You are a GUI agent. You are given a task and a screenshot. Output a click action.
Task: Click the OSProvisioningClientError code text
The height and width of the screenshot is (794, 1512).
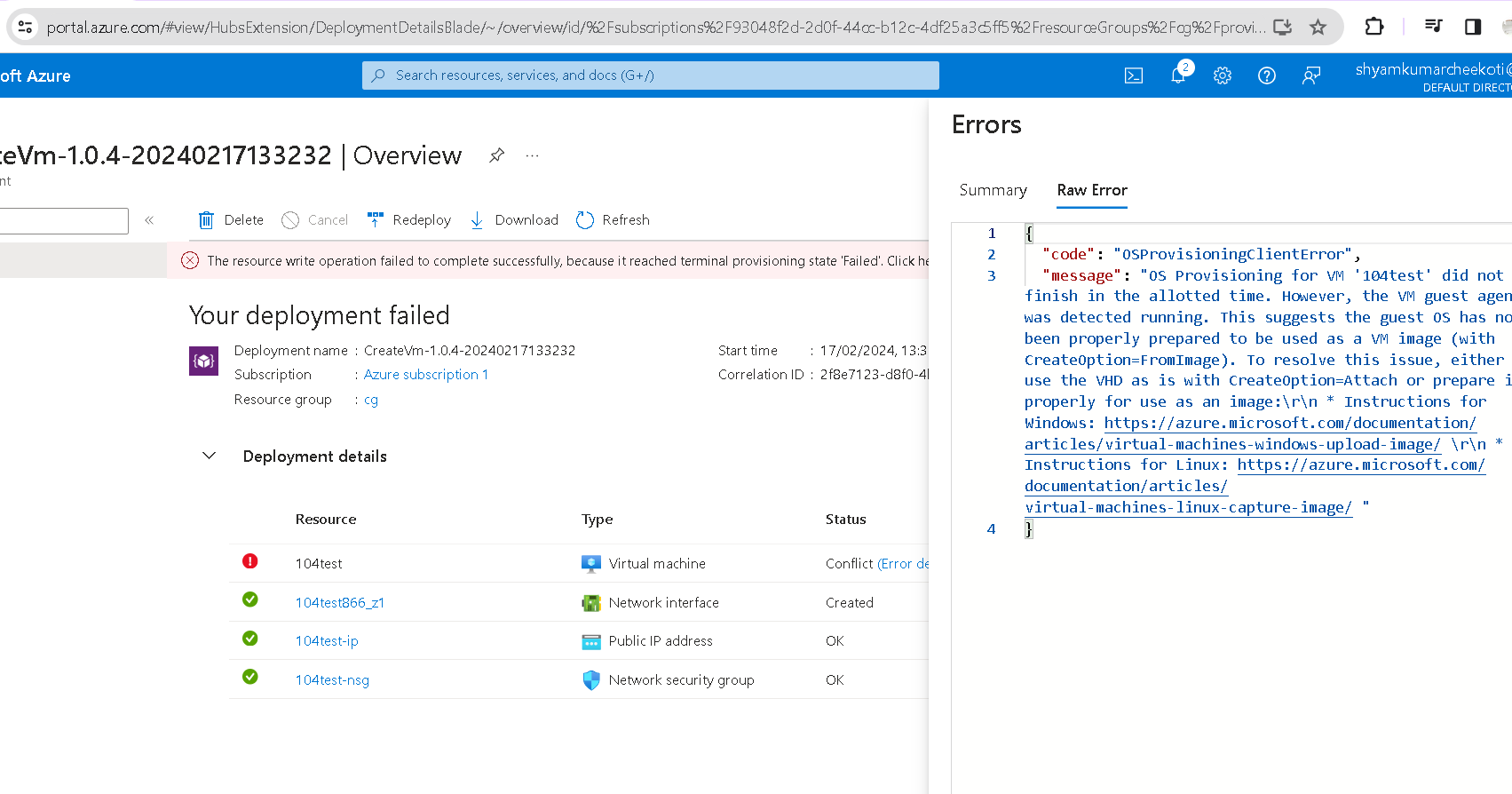click(x=1232, y=254)
